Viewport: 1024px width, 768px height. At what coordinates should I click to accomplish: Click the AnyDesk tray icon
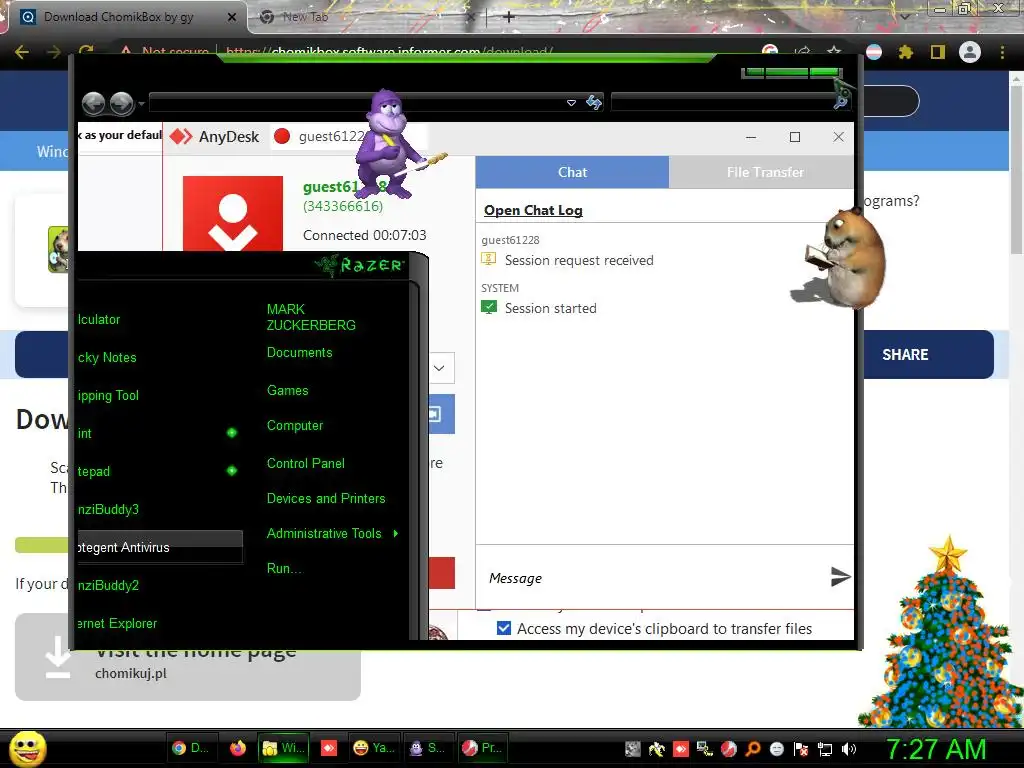tap(680, 749)
